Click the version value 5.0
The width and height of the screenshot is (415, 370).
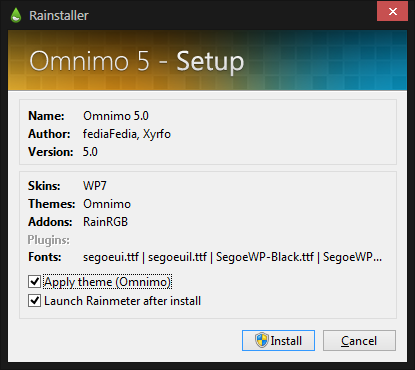pos(90,152)
